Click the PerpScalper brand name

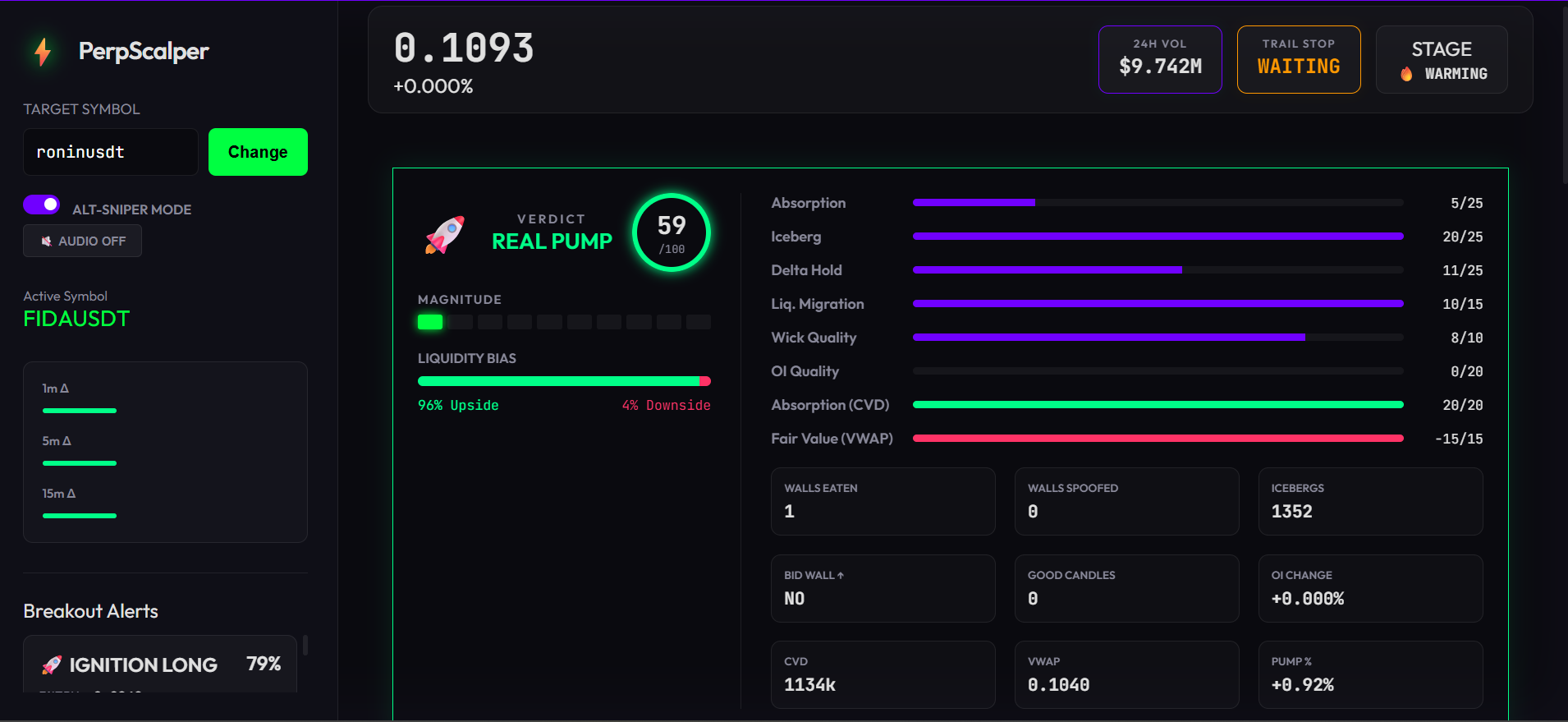click(144, 51)
